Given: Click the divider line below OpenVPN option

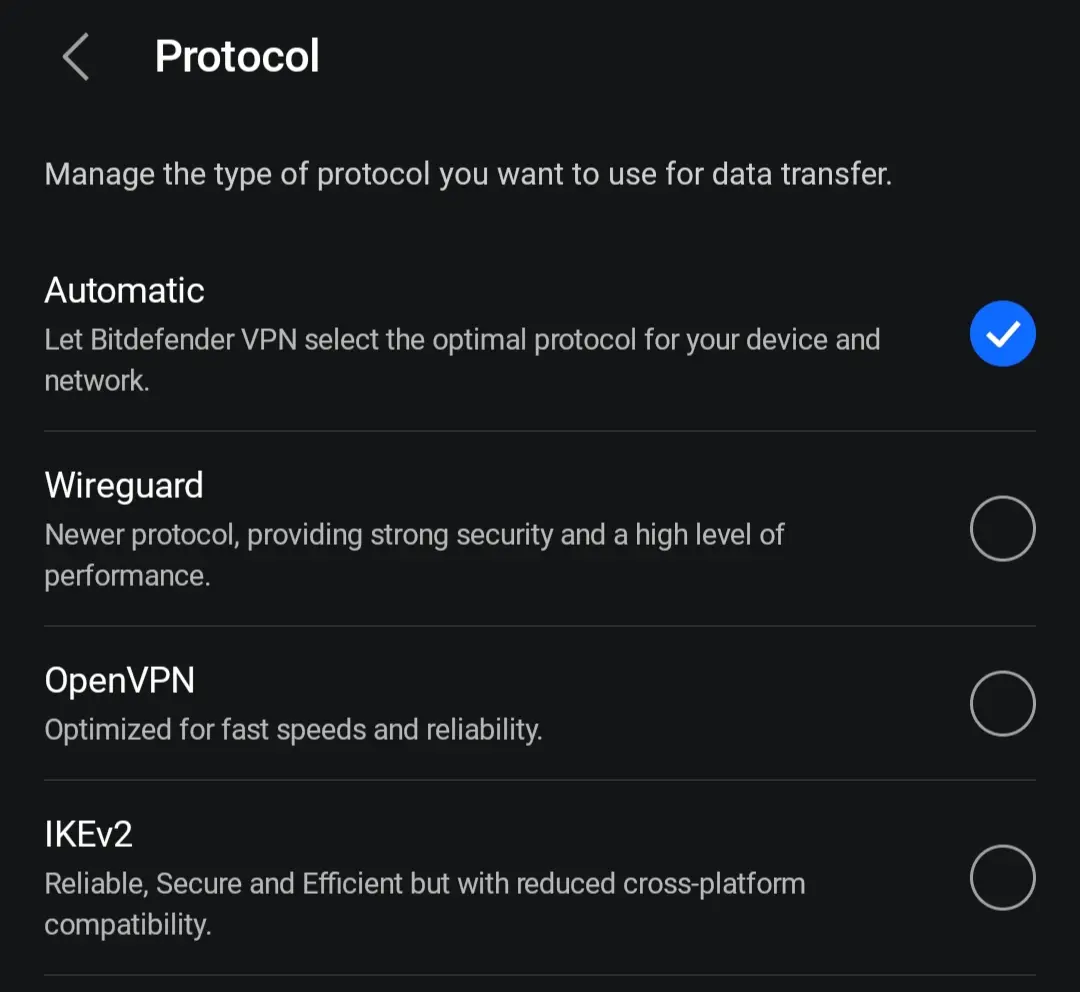Looking at the screenshot, I should click(x=540, y=780).
